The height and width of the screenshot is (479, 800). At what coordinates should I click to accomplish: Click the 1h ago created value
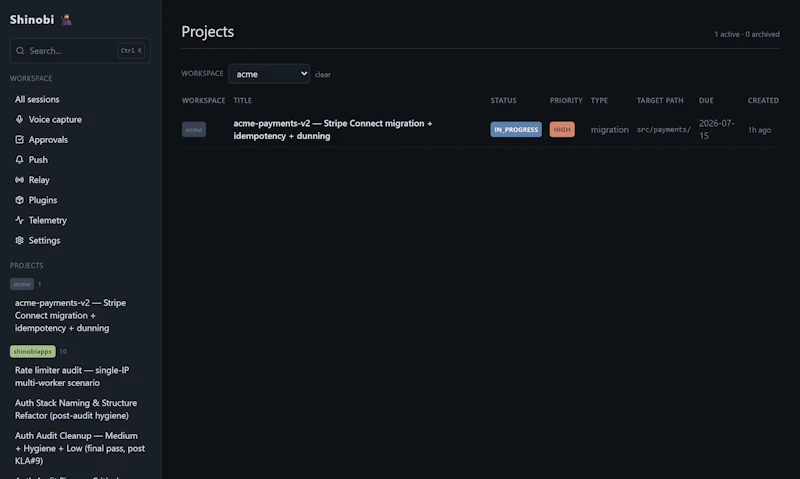759,130
